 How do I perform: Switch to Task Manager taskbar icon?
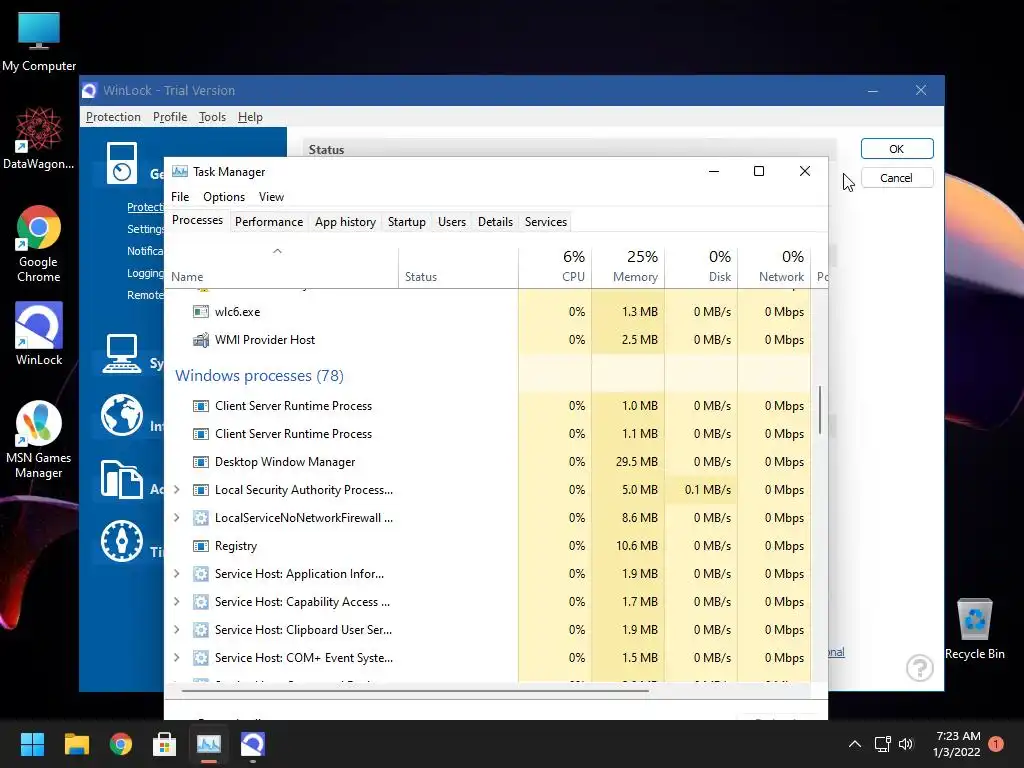tap(209, 744)
